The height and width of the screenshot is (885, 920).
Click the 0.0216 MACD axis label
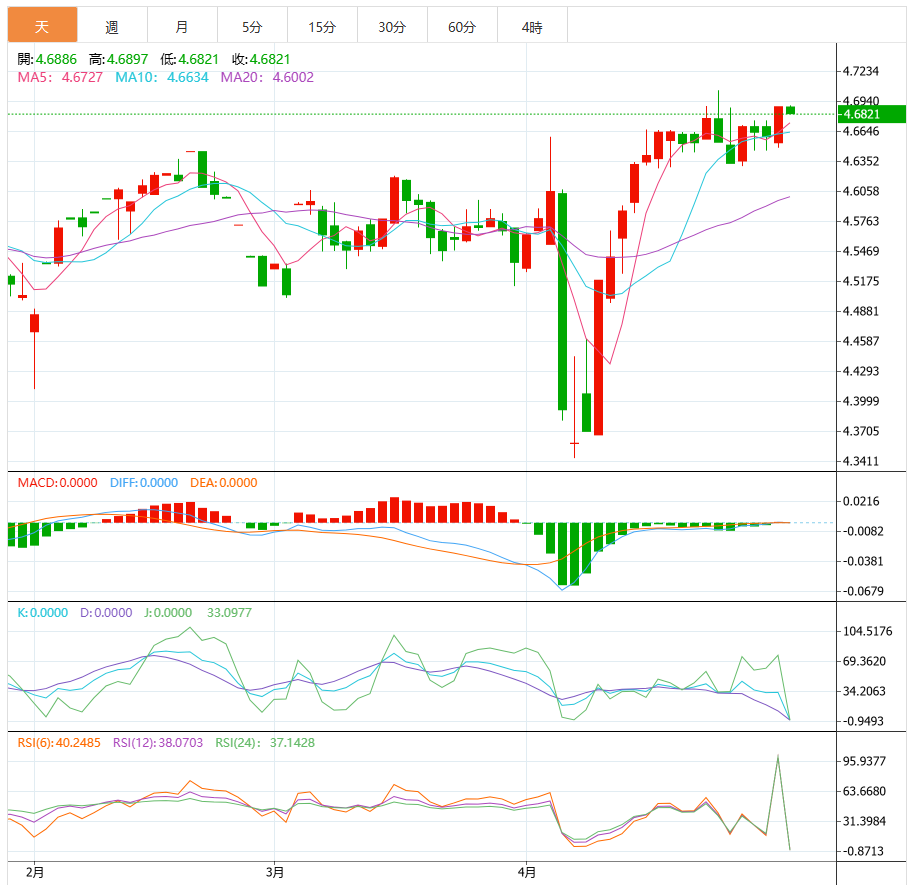pyautogui.click(x=861, y=501)
